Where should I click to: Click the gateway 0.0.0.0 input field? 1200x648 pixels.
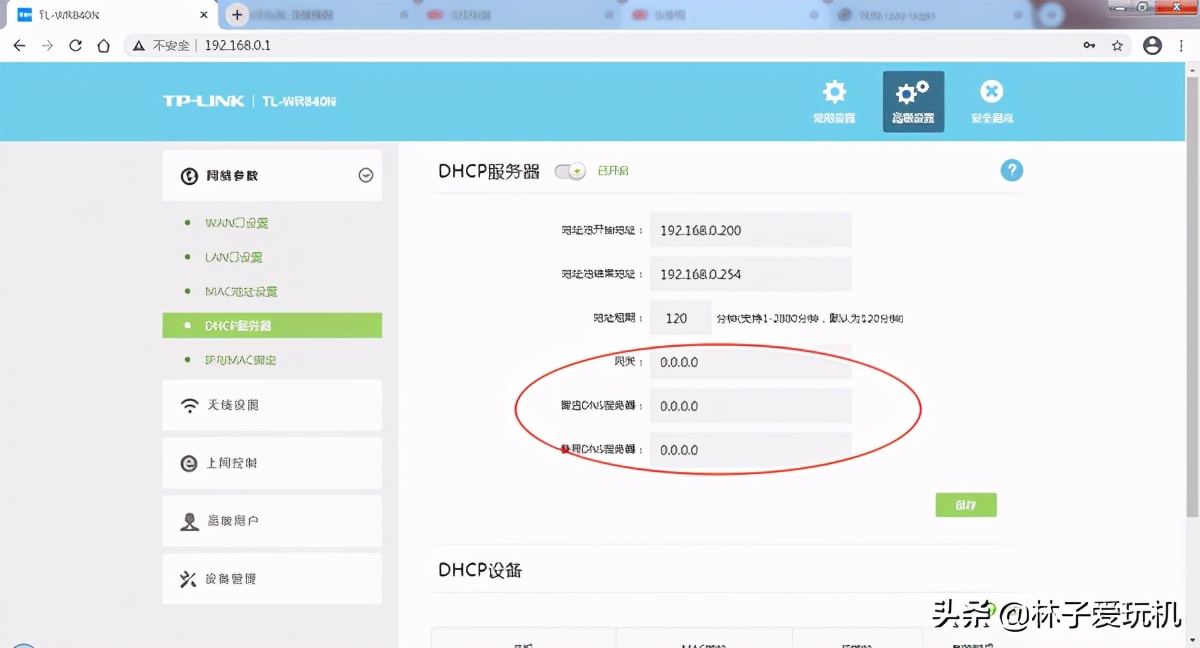(750, 362)
